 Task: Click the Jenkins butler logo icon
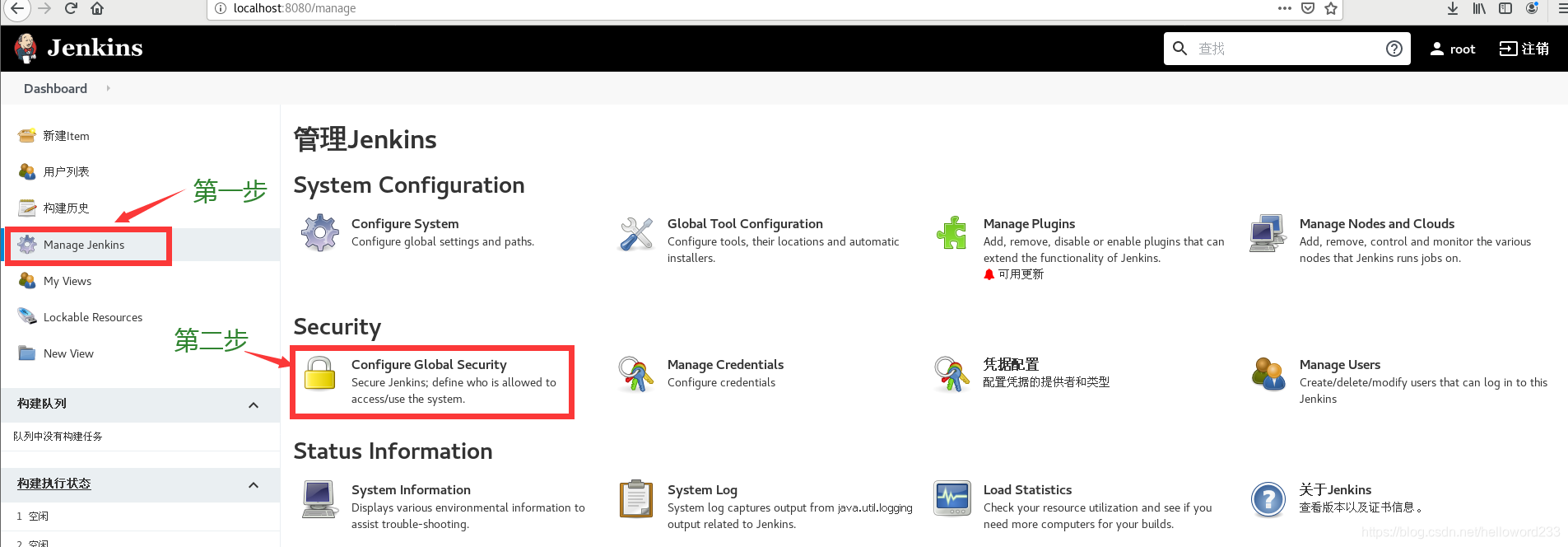[26, 49]
